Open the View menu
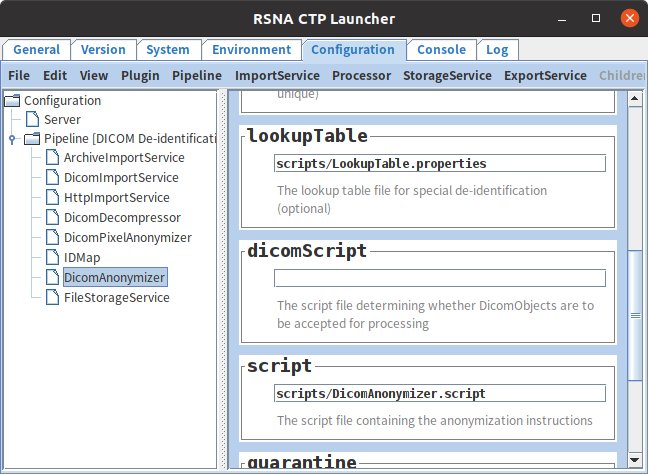 pos(94,76)
